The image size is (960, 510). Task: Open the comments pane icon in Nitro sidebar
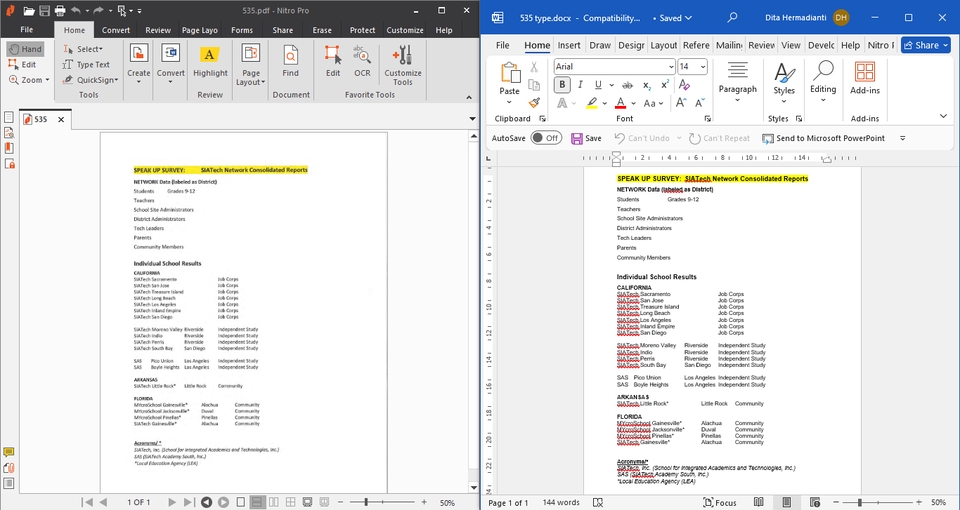tap(9, 452)
